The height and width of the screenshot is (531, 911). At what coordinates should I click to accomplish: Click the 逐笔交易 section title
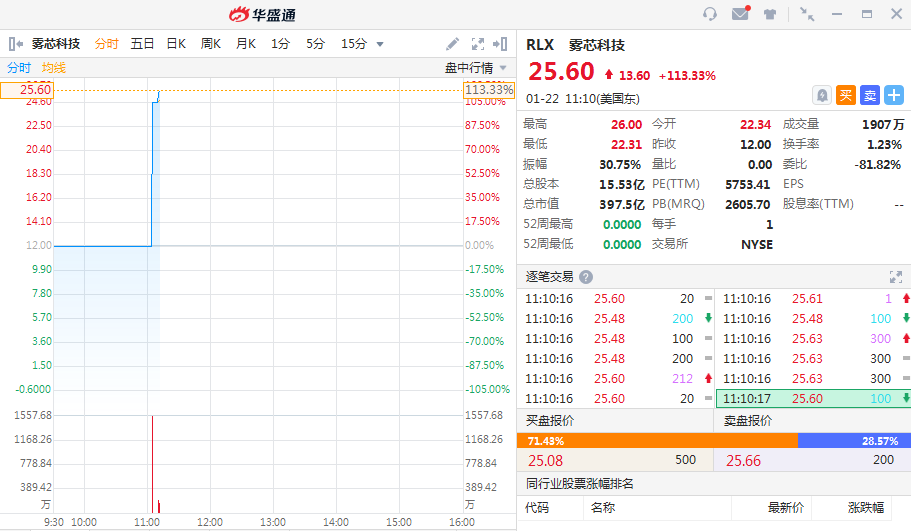[550, 277]
